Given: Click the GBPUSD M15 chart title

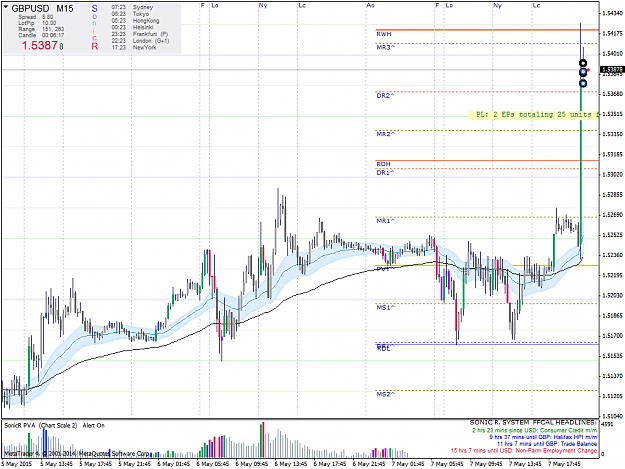Looking at the screenshot, I should click(x=42, y=8).
